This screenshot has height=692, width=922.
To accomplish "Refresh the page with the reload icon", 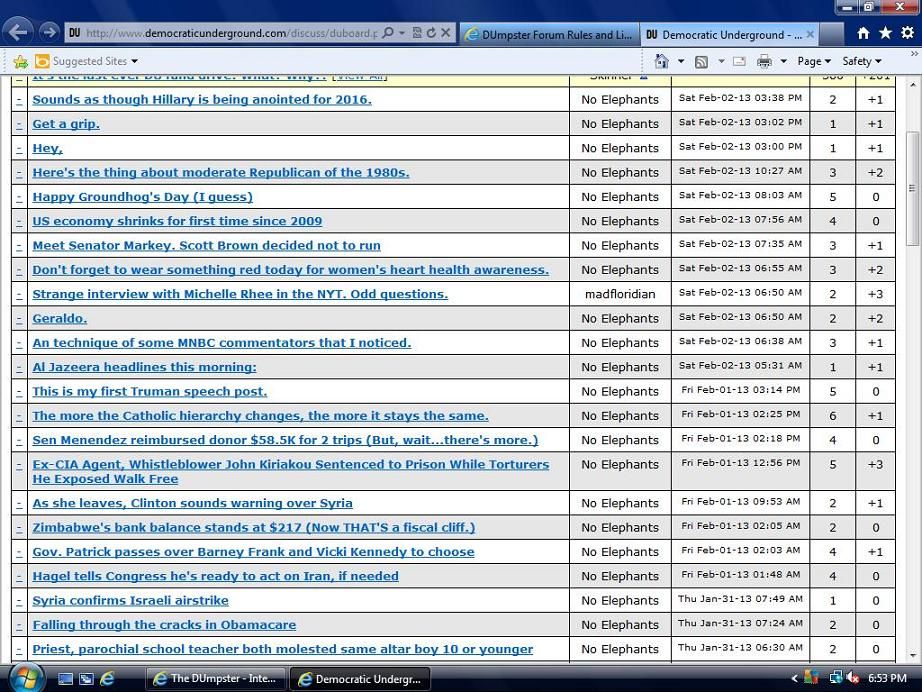I will click(431, 33).
